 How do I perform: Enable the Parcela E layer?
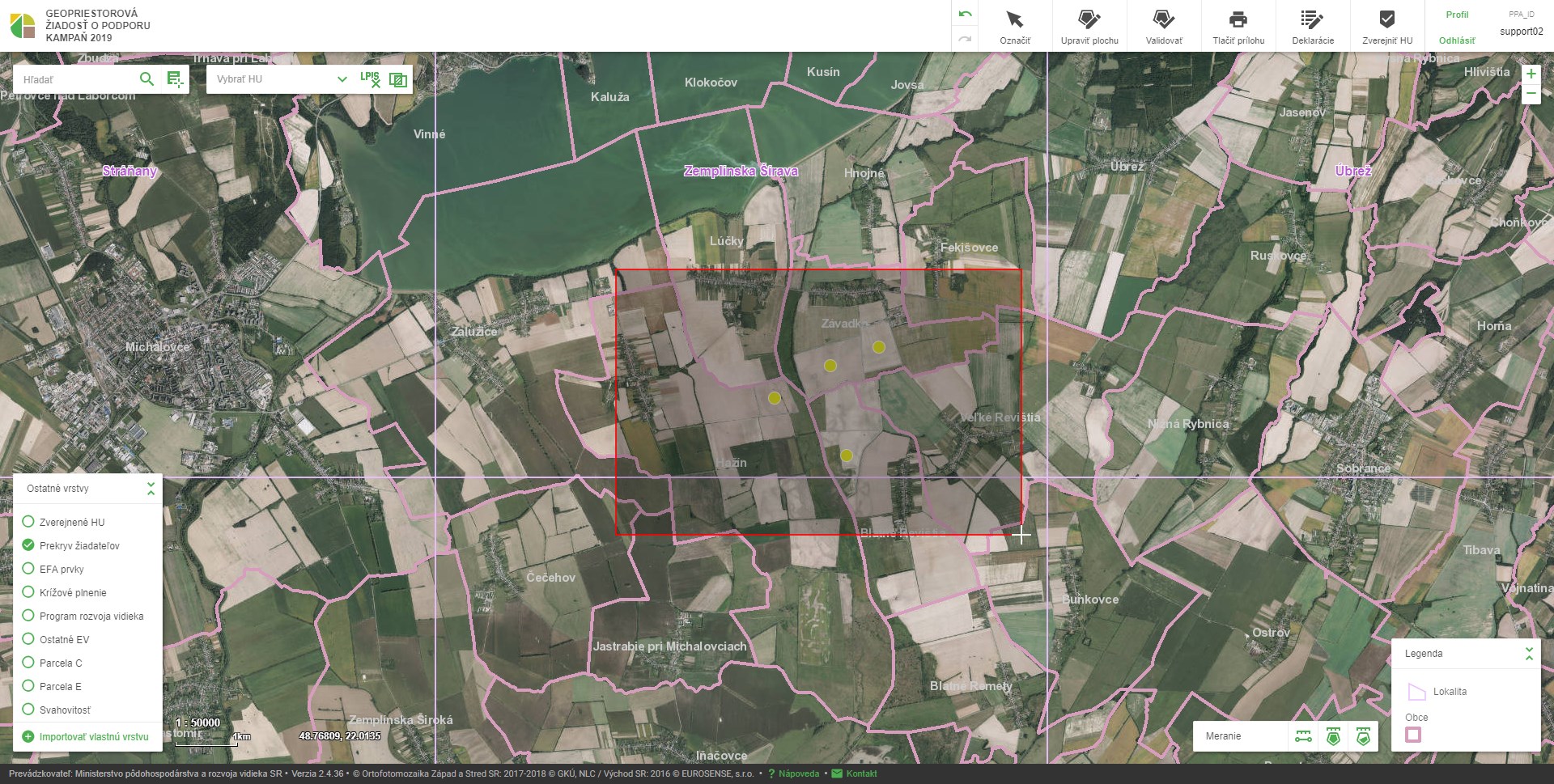coord(28,686)
